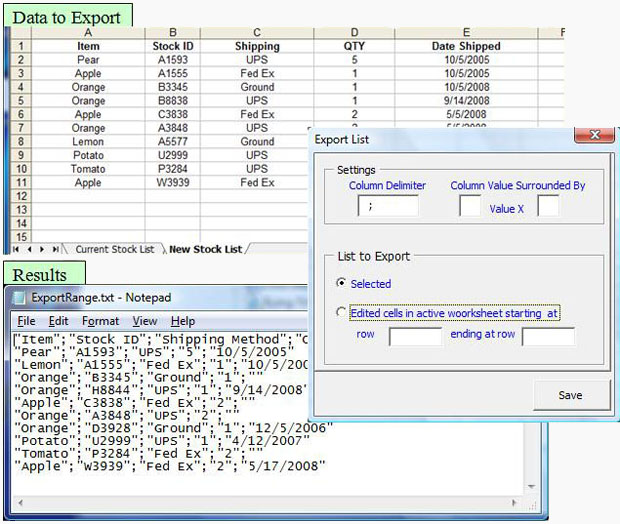
Task: Click the next sheet navigation arrow
Action: [x=40, y=248]
